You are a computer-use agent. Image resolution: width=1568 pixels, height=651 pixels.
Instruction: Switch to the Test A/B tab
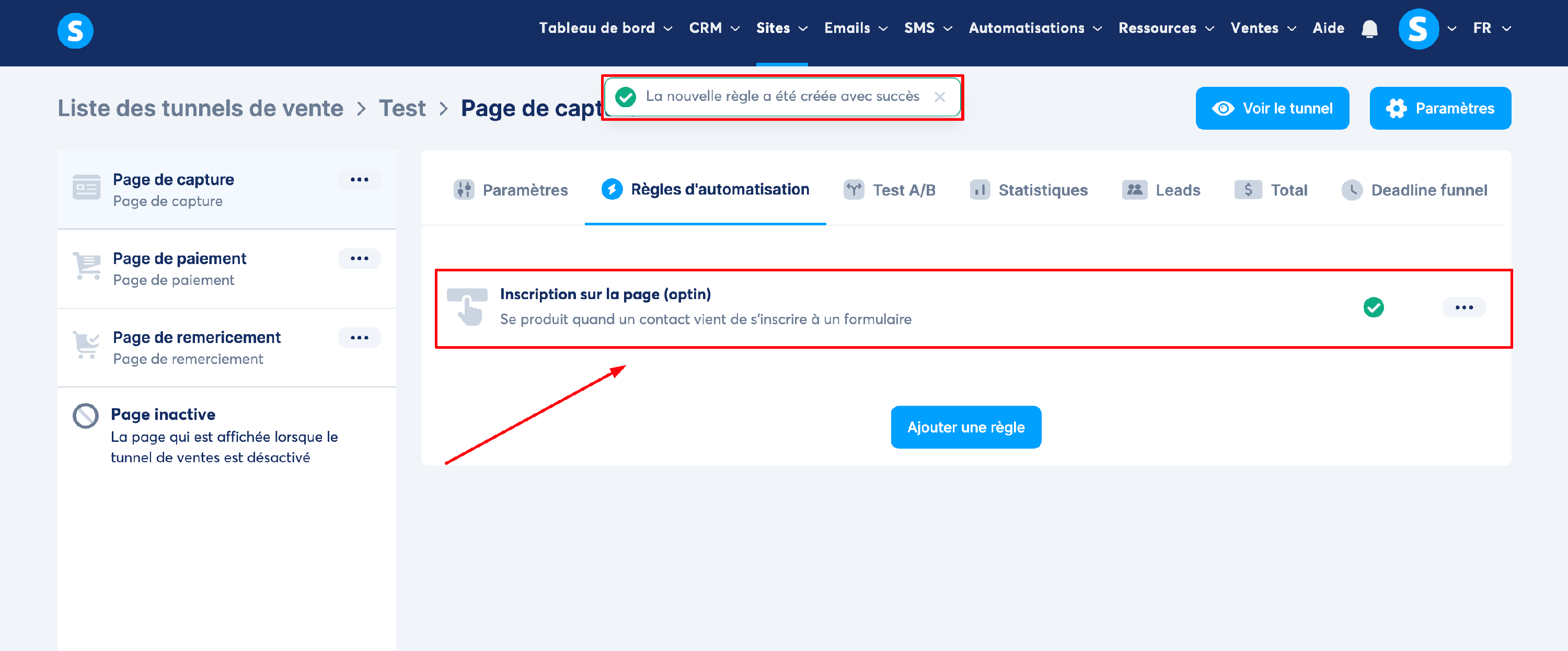pos(890,190)
